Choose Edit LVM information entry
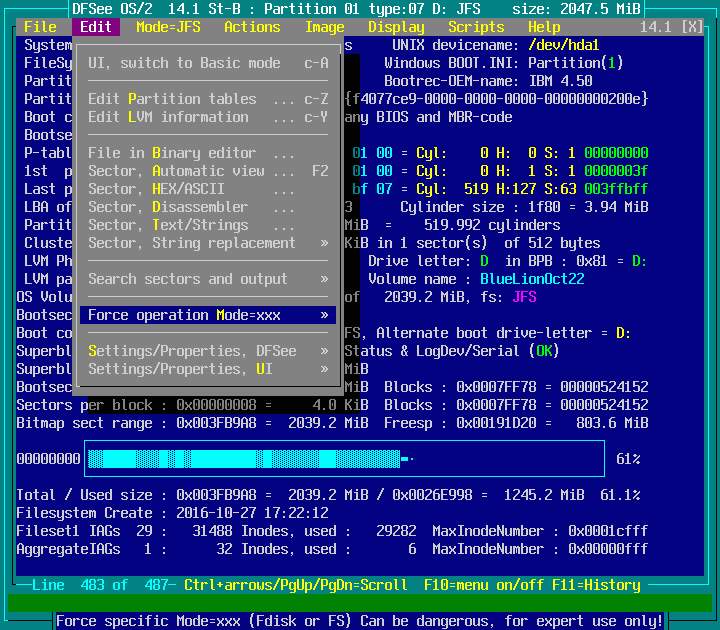The image size is (720, 630). 208,117
